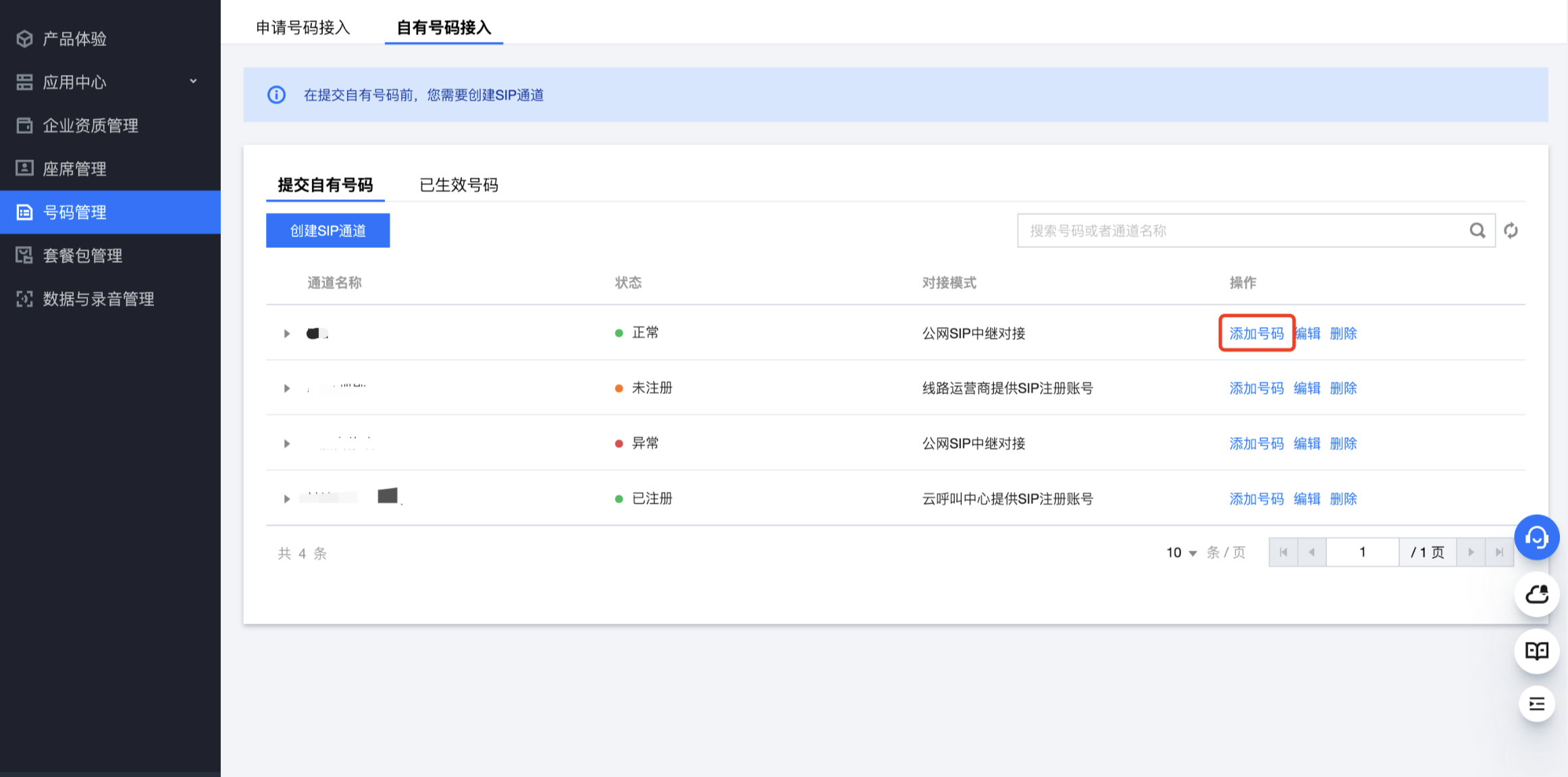Open the 10 条/页 page size dropdown
The image size is (1568, 777).
point(1182,553)
